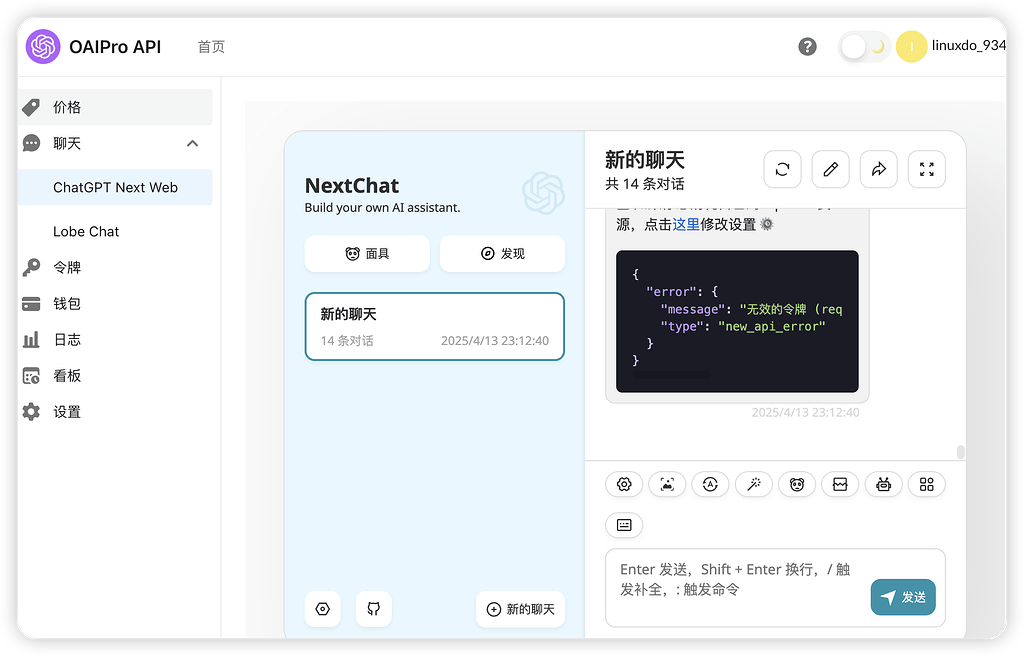Click the 聊天 chat bubble sidebar icon
The height and width of the screenshot is (656, 1024).
[x=31, y=143]
